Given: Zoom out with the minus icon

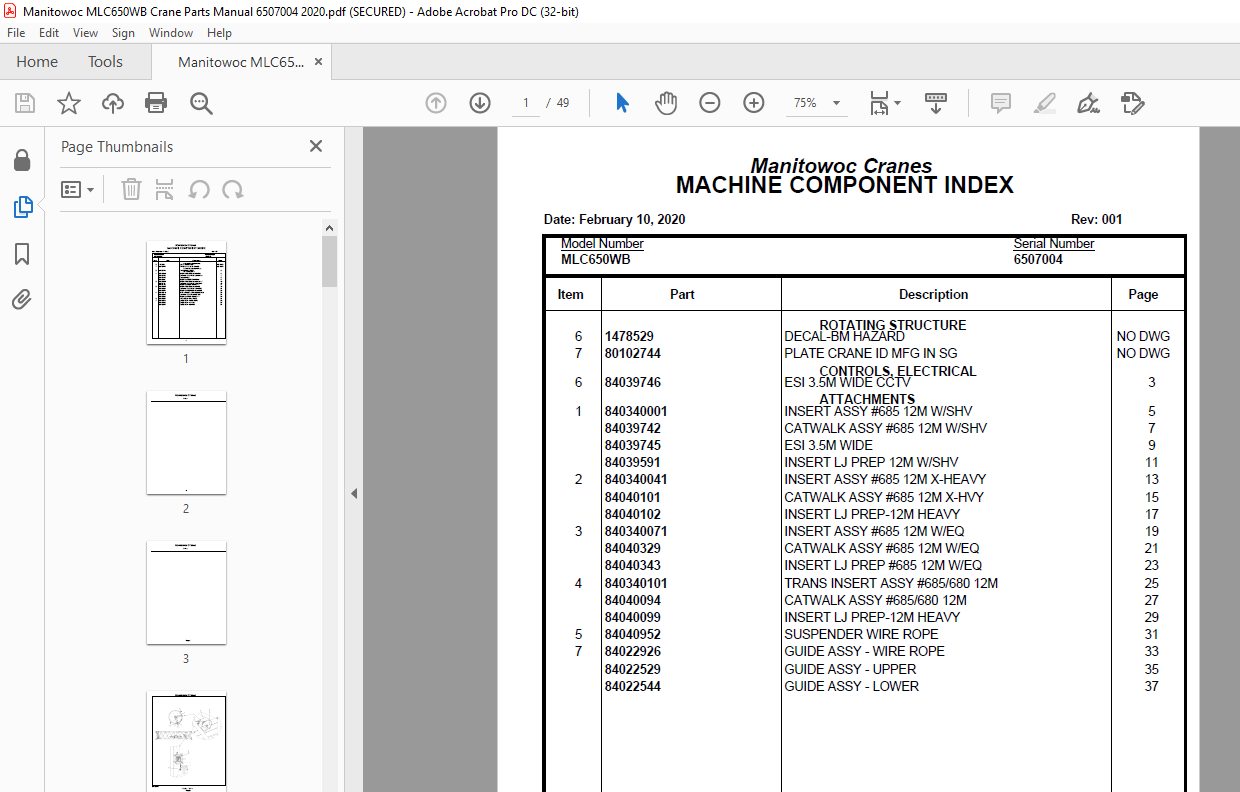Looking at the screenshot, I should click(x=710, y=103).
